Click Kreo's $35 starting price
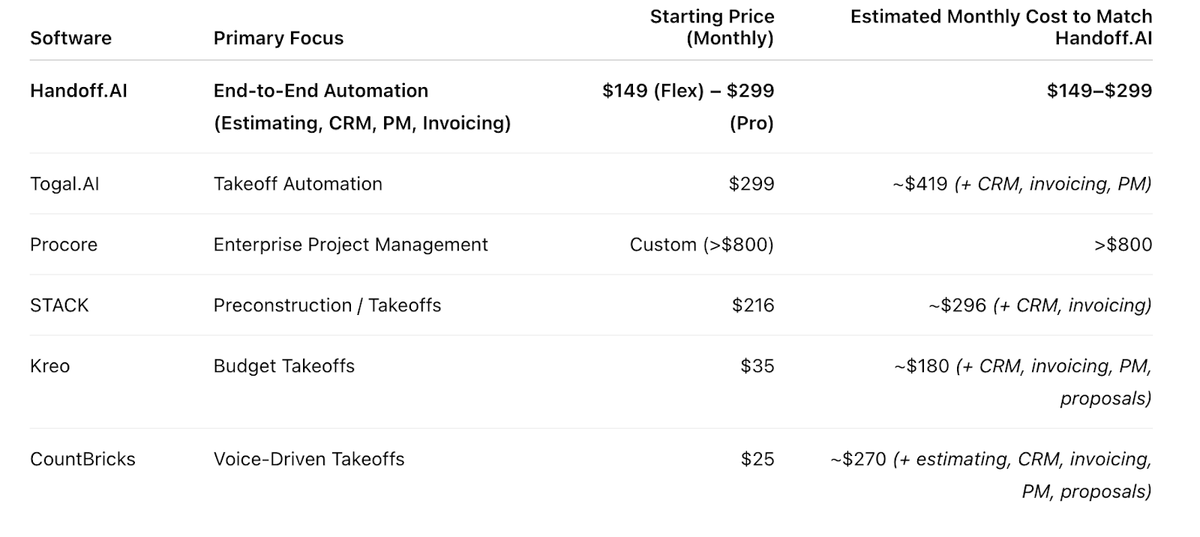This screenshot has width=1200, height=537. tap(757, 366)
